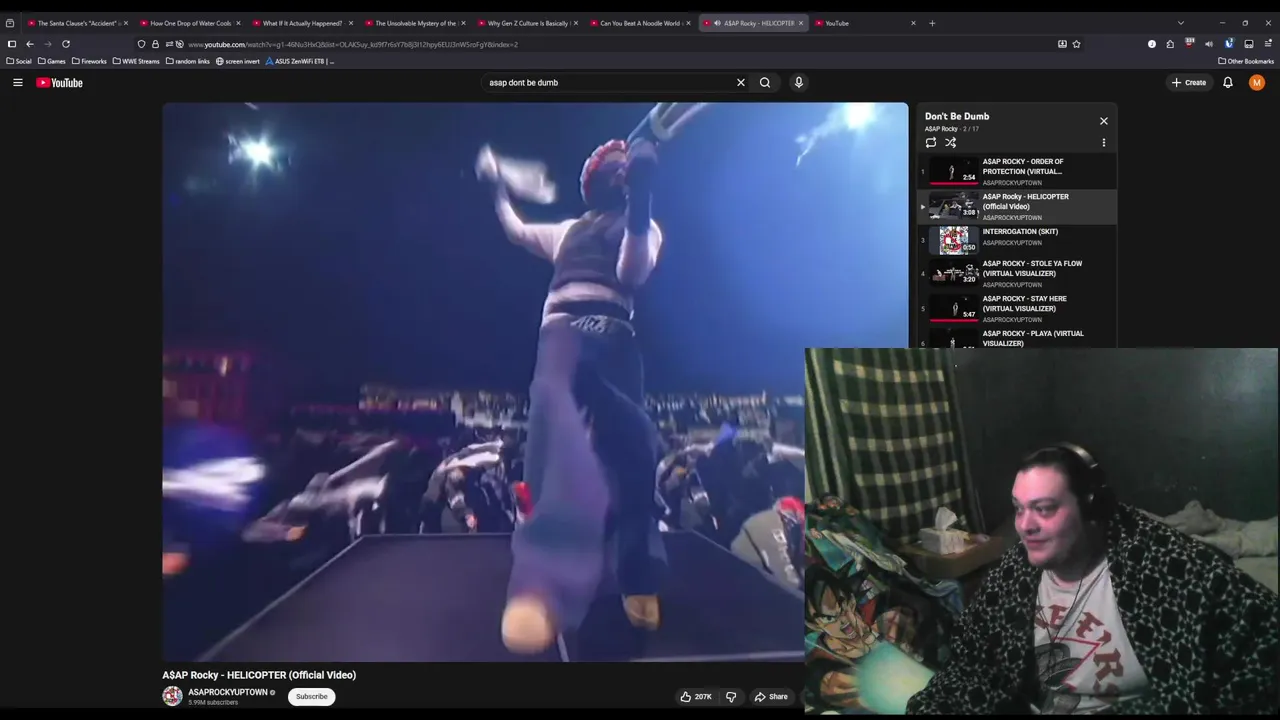This screenshot has width=1280, height=720.
Task: Switch to How One Drop of Water tab
Action: (x=190, y=23)
